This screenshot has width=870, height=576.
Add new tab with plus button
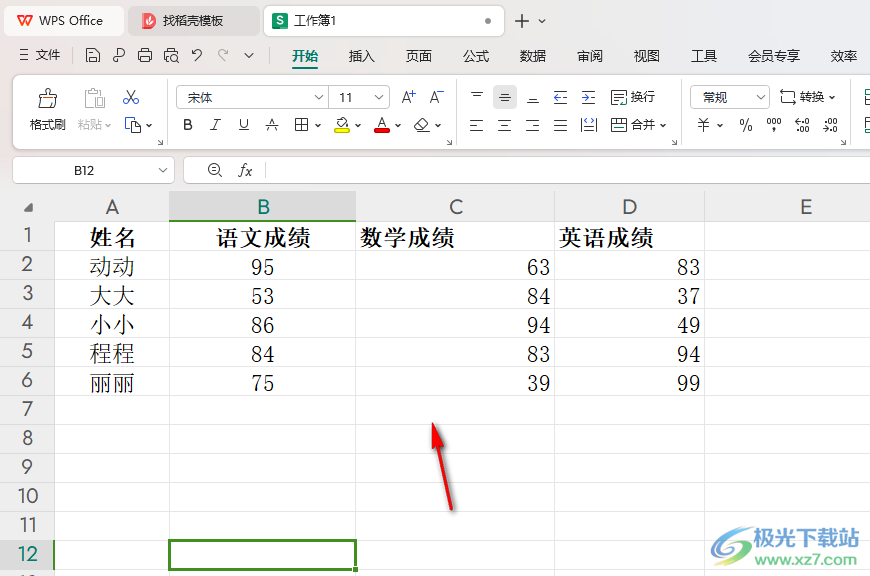click(522, 21)
